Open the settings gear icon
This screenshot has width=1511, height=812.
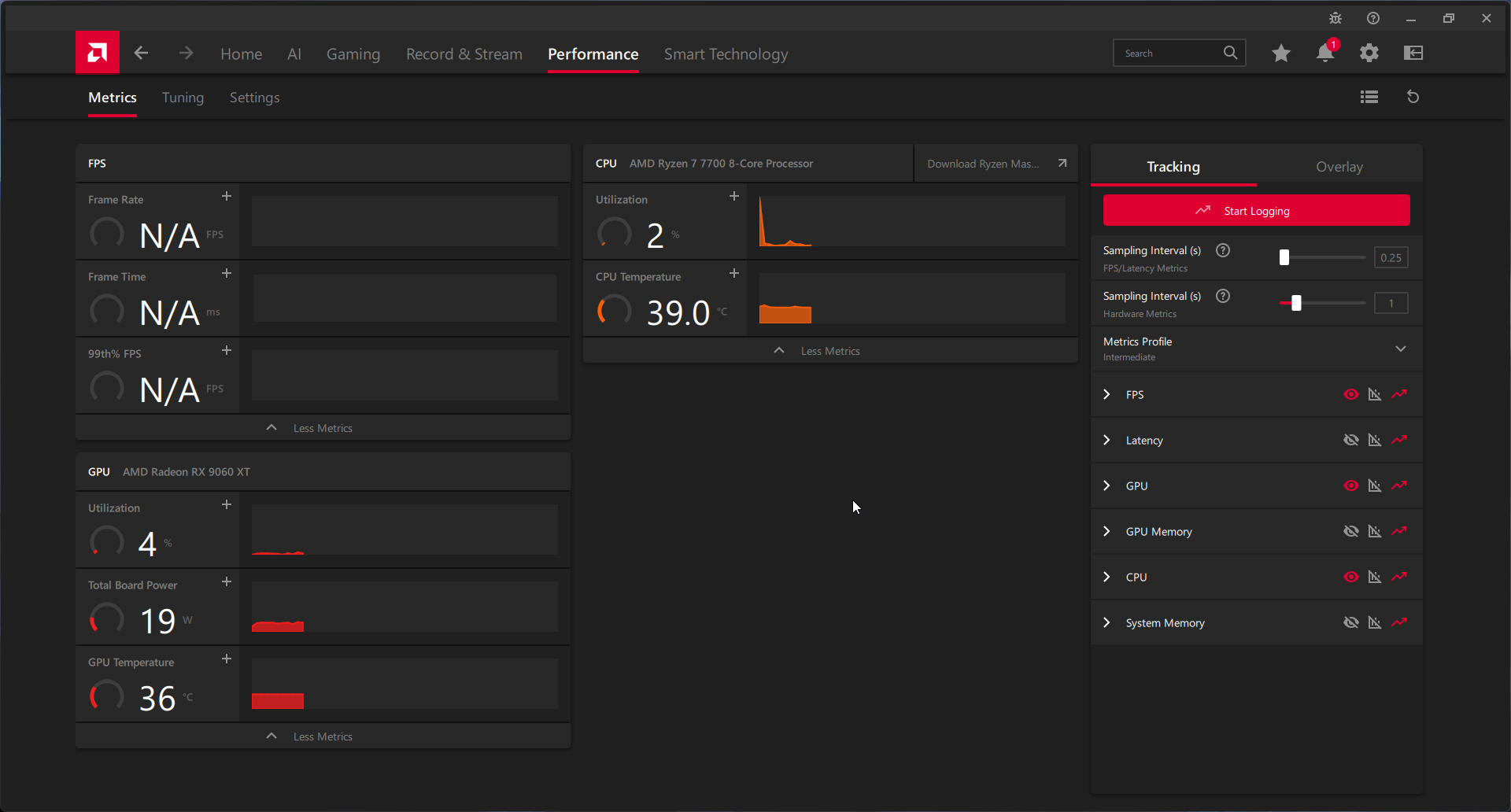(x=1369, y=53)
